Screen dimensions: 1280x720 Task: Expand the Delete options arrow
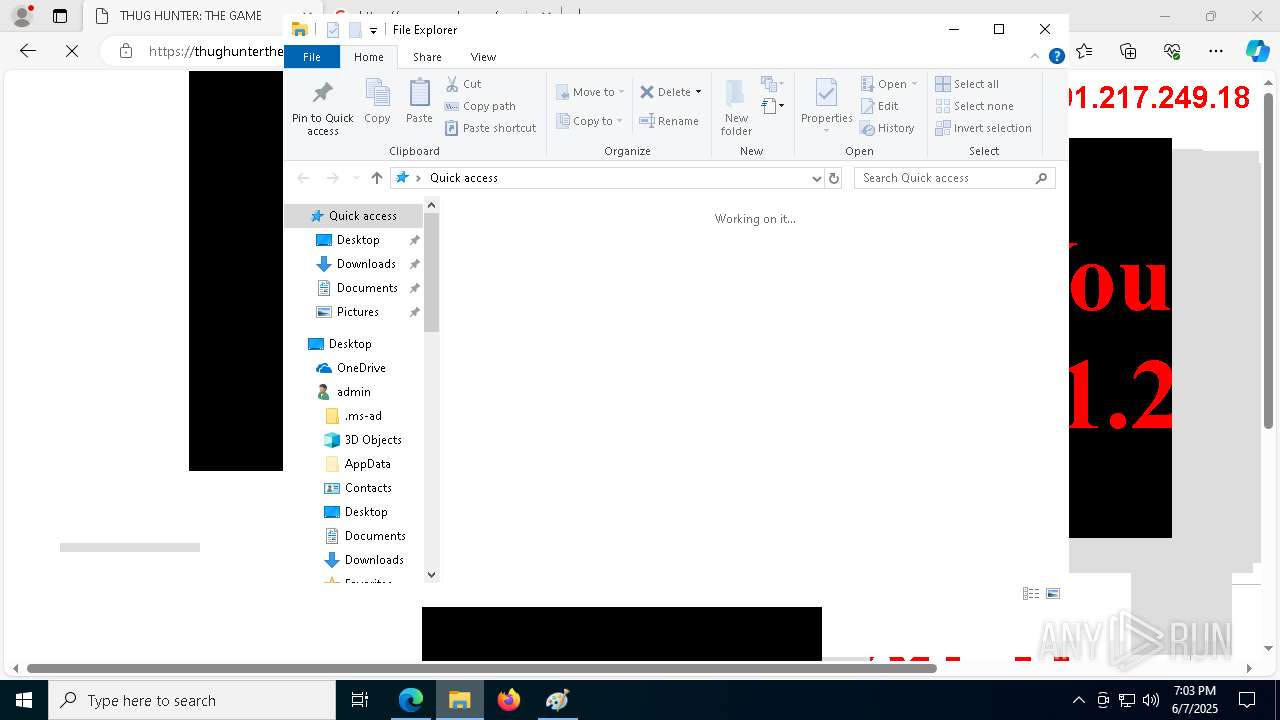point(698,92)
